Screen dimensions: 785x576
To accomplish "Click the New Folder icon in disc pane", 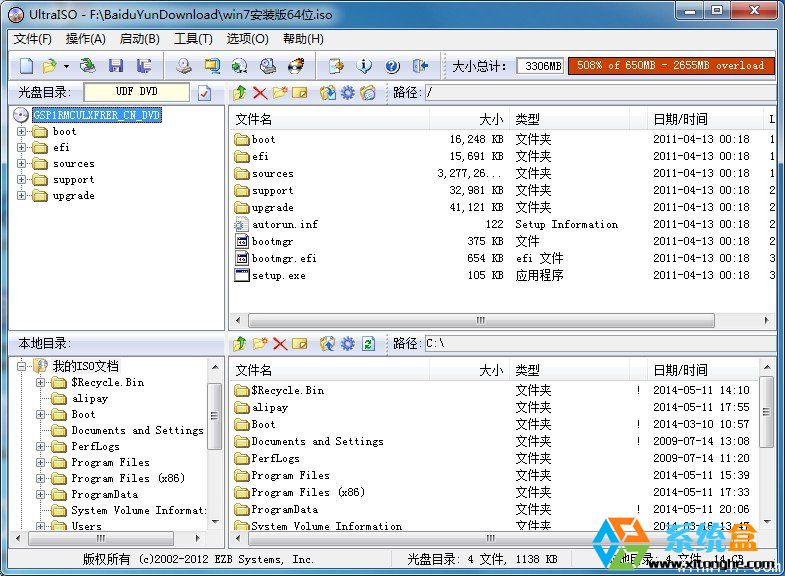I will tap(279, 93).
